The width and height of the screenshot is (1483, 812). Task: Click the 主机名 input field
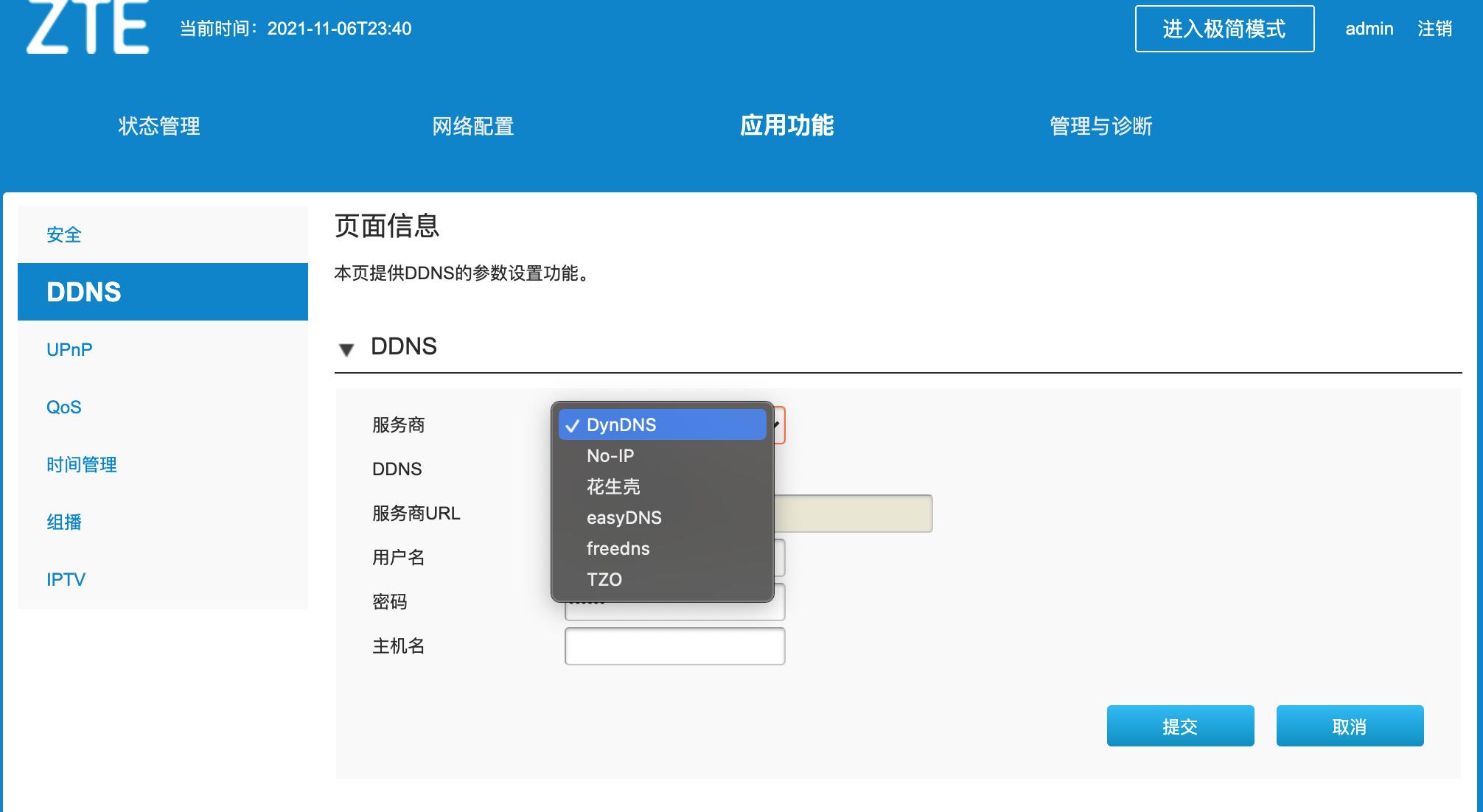pos(674,645)
